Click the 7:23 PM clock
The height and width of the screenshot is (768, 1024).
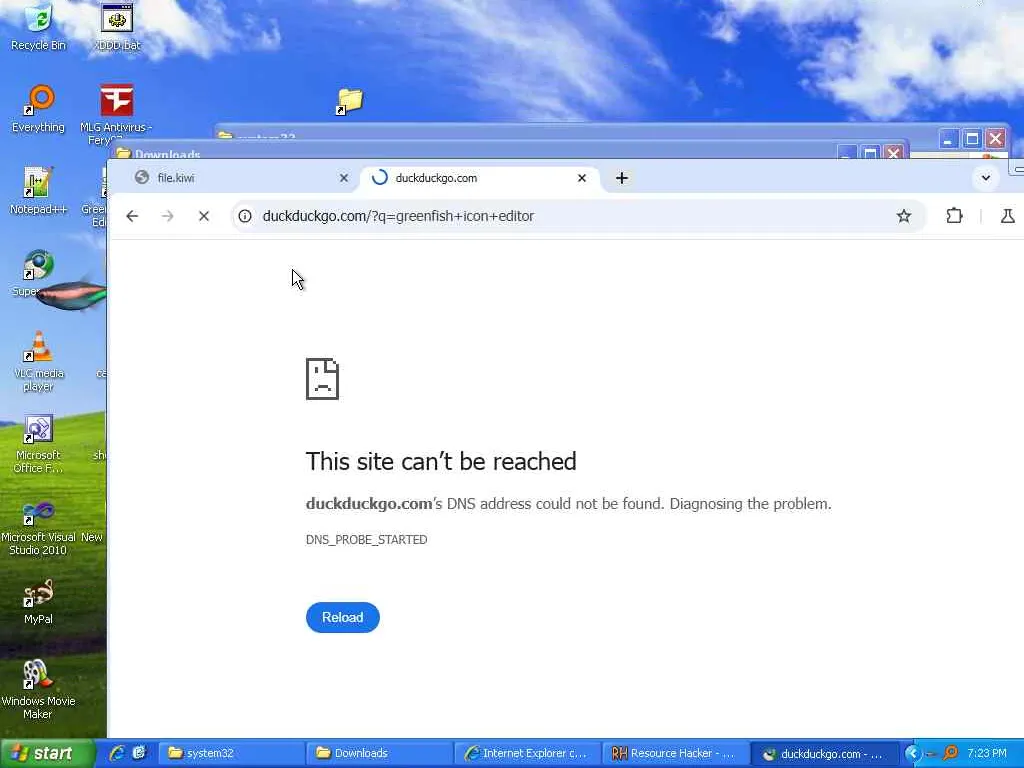click(987, 753)
